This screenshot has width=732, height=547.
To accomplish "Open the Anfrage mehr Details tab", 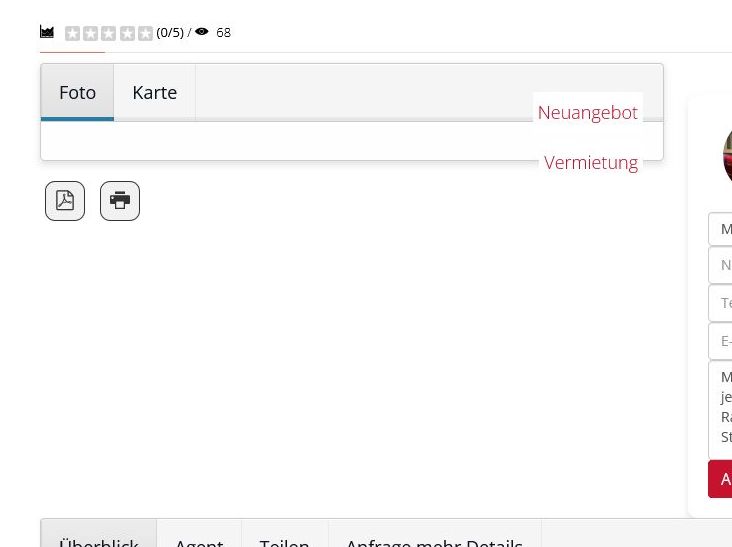I will pos(434,539).
